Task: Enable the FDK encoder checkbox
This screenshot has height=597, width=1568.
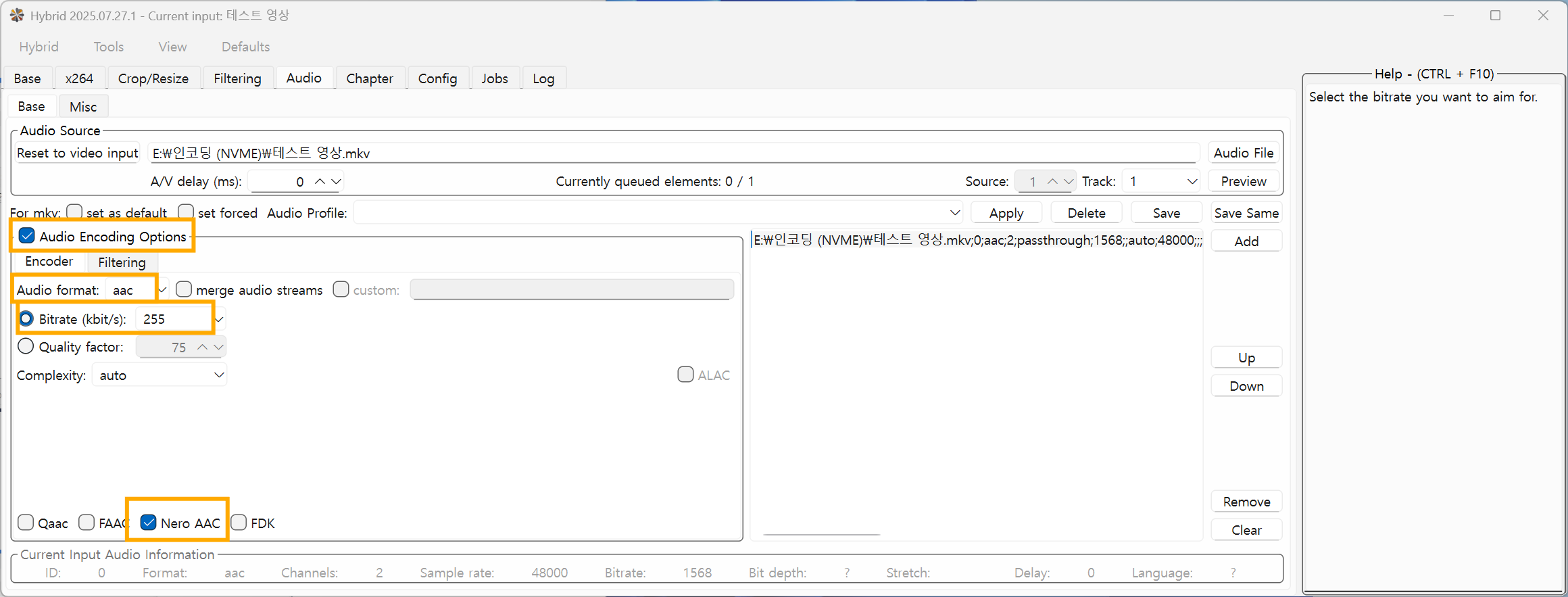Action: pos(239,523)
